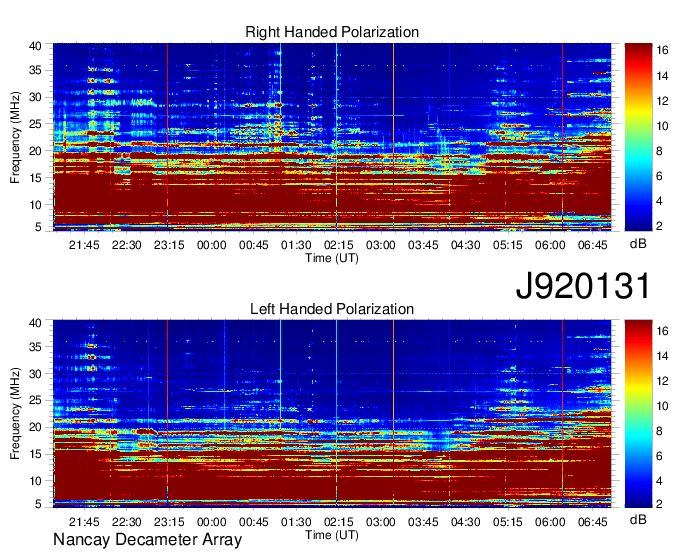Click the 10 MHz tick of Right Handed plot
680x552 pixels.
click(35, 205)
